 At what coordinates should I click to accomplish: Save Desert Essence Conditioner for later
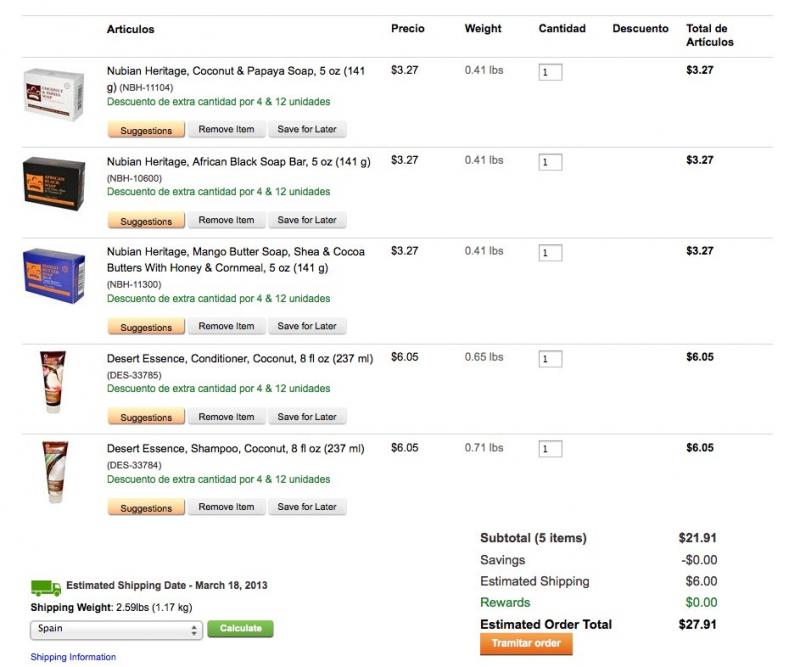[307, 417]
